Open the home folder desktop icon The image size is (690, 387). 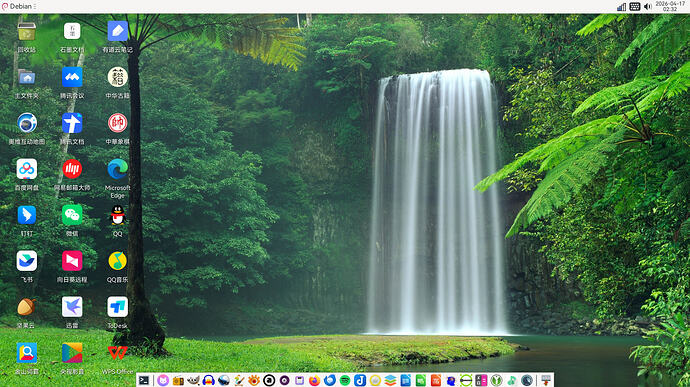[27, 77]
